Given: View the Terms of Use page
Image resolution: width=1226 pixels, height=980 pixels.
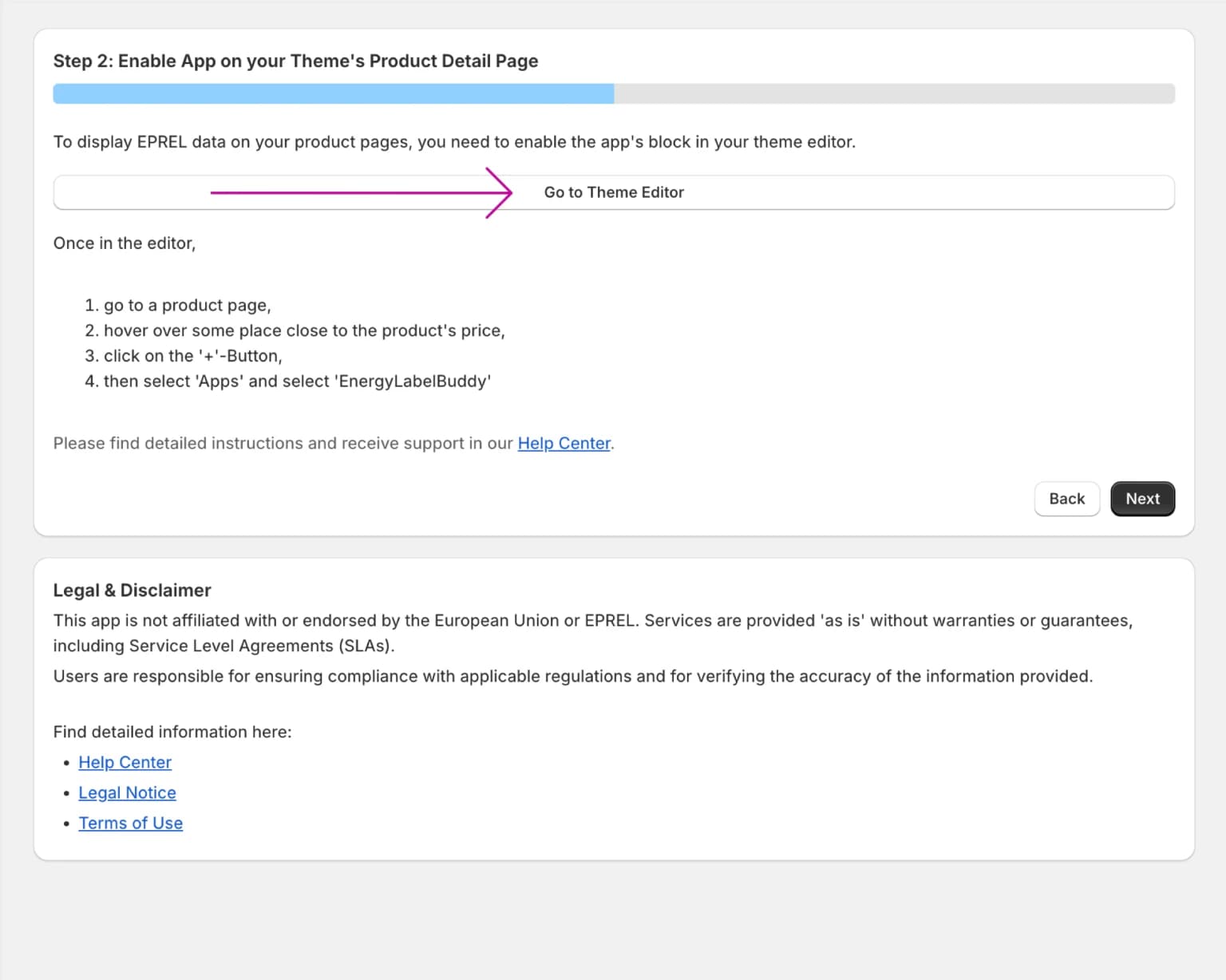Looking at the screenshot, I should point(130,823).
